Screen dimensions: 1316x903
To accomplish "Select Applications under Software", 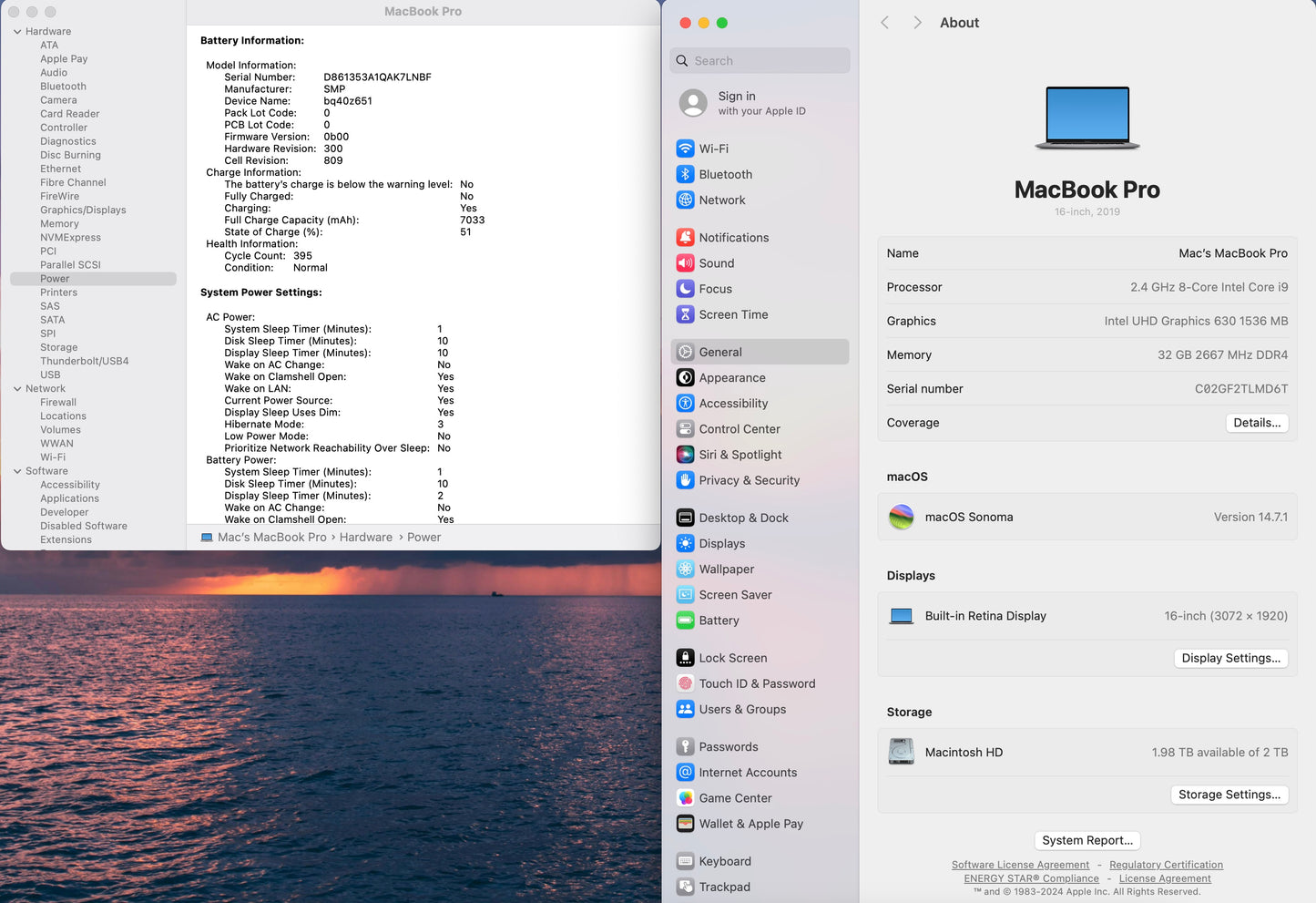I will tap(69, 498).
